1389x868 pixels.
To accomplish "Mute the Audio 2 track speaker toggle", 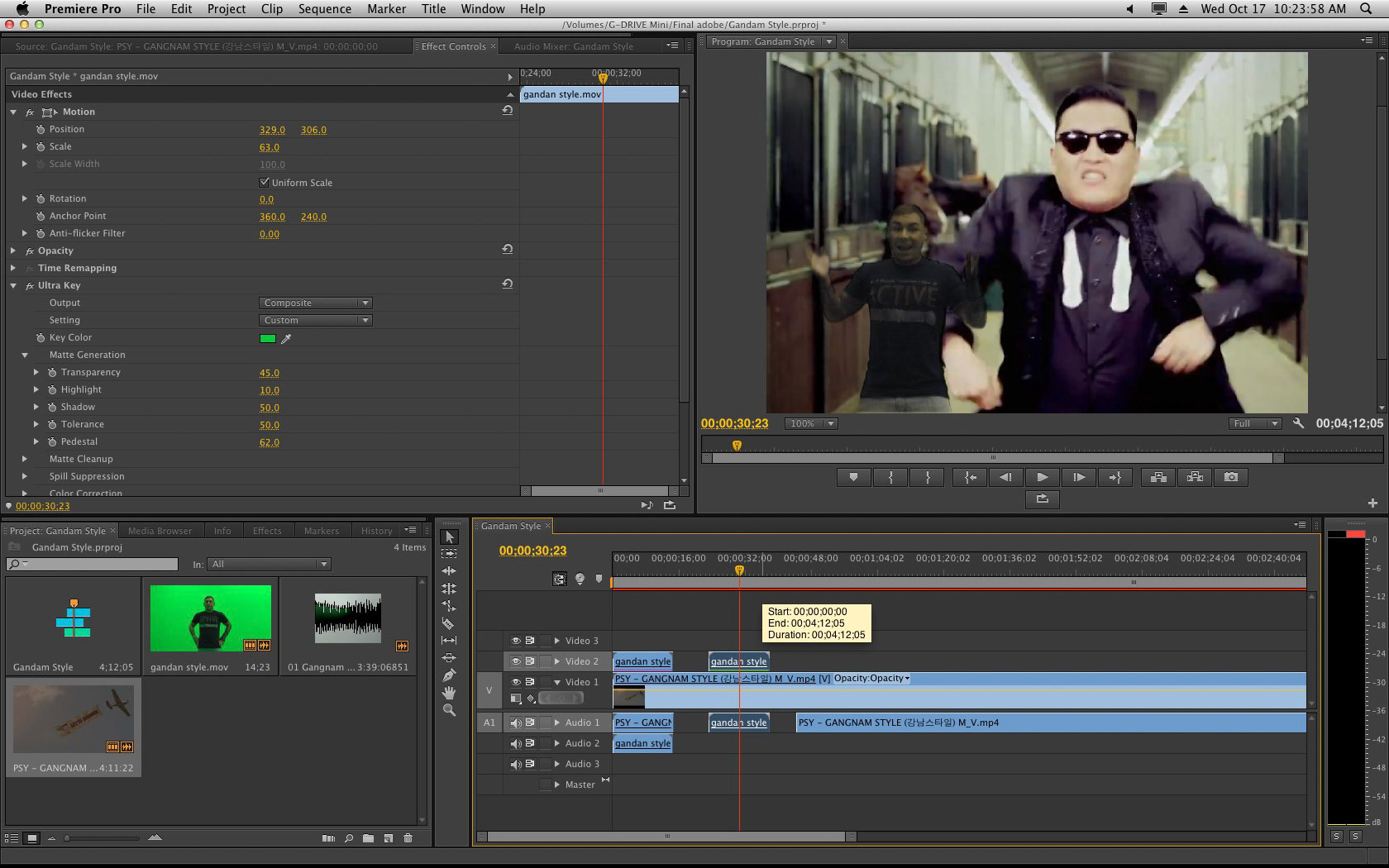I will point(516,743).
